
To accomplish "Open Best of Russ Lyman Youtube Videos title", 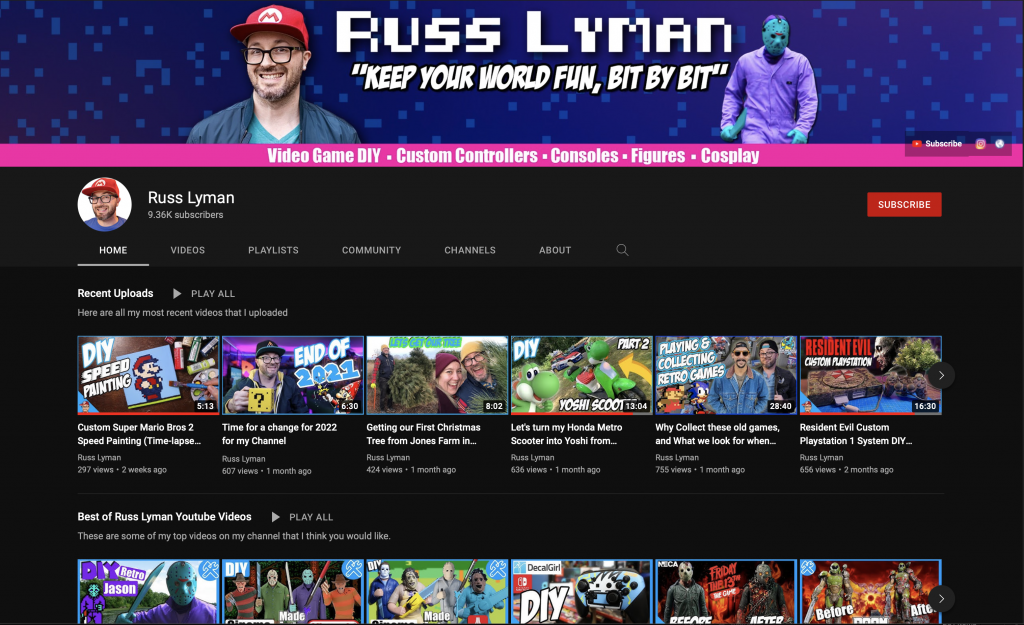I will click(165, 517).
